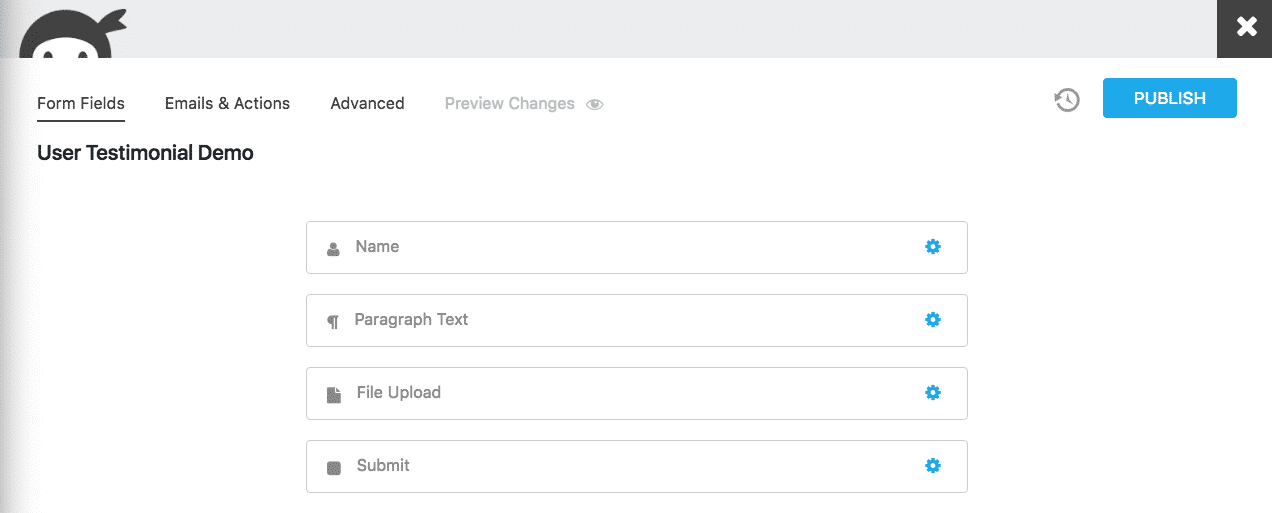Click the pilcrow icon beside Paragraph Text
1272x513 pixels.
[333, 321]
